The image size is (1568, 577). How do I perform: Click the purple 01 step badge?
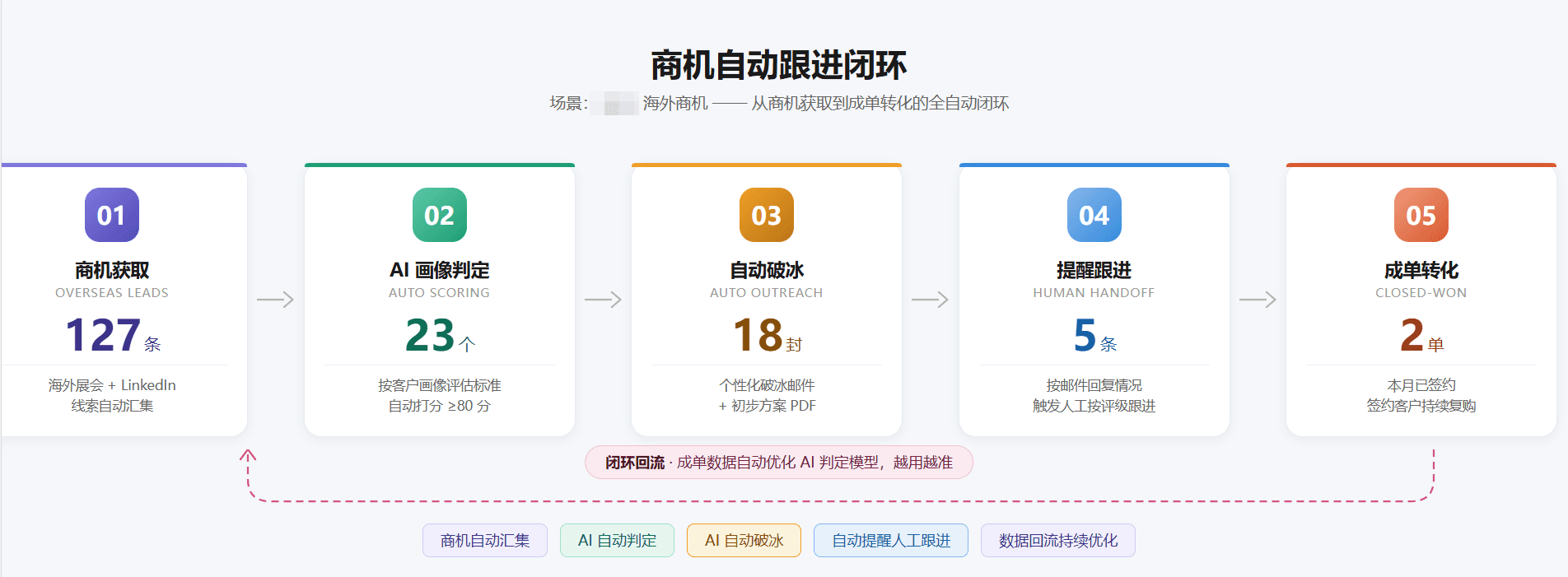tap(112, 215)
